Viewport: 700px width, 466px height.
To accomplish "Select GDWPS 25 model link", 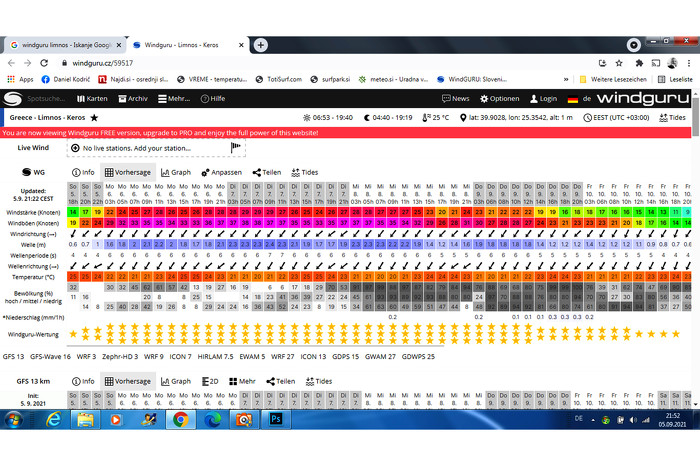I will click(x=418, y=357).
